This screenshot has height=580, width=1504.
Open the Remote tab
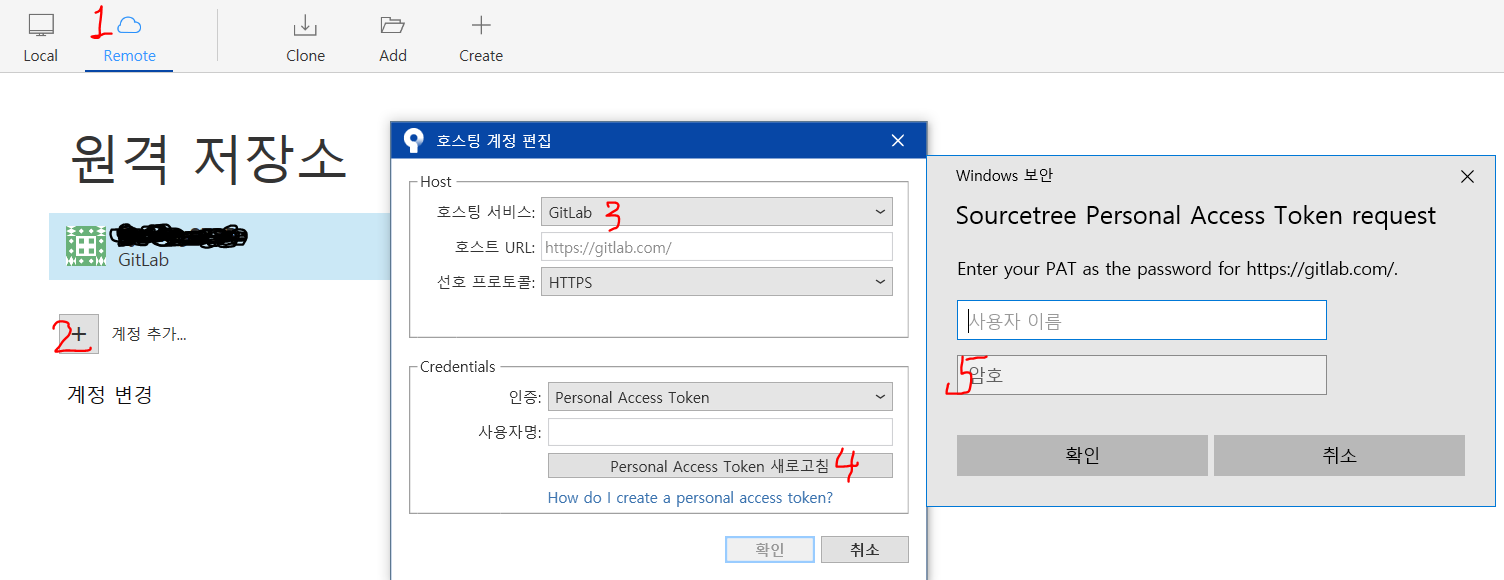click(129, 39)
